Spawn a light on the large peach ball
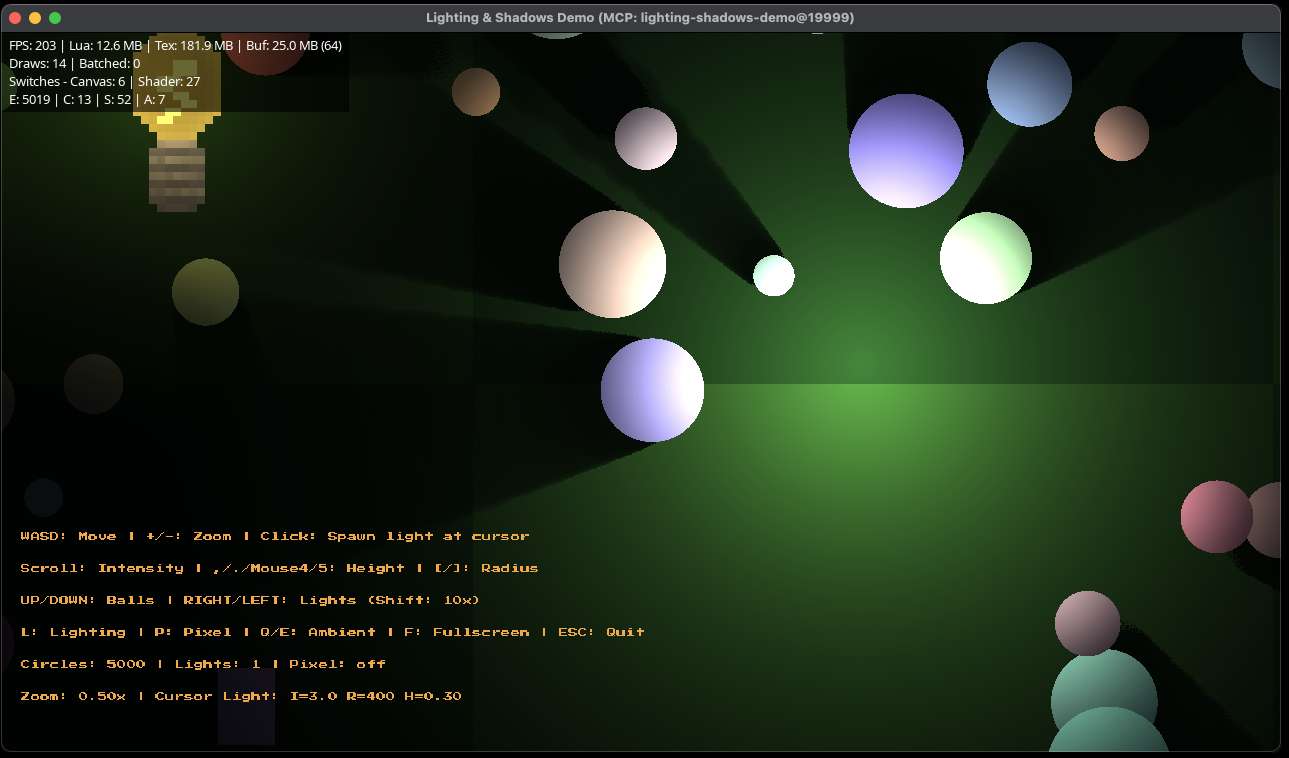Image resolution: width=1289 pixels, height=758 pixels. 612,264
